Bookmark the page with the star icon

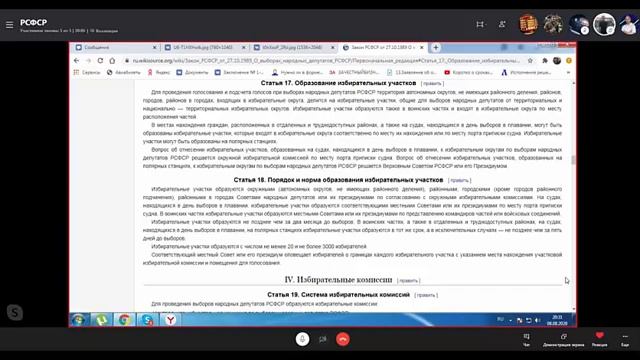tap(530, 60)
